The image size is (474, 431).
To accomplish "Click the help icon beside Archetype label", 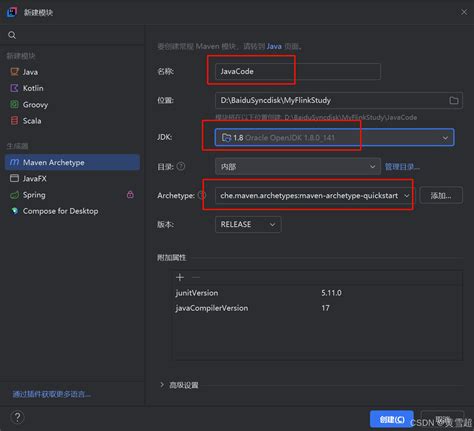I will tap(202, 195).
